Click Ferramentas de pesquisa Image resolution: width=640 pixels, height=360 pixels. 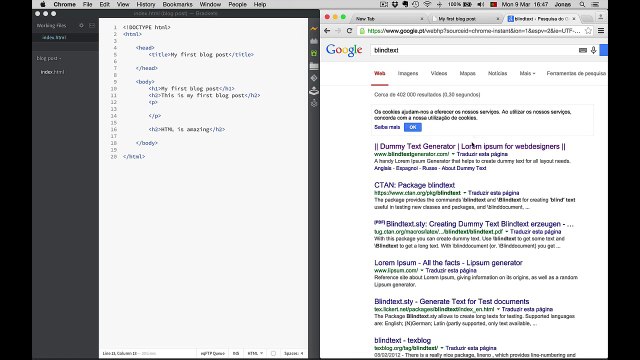[576, 73]
